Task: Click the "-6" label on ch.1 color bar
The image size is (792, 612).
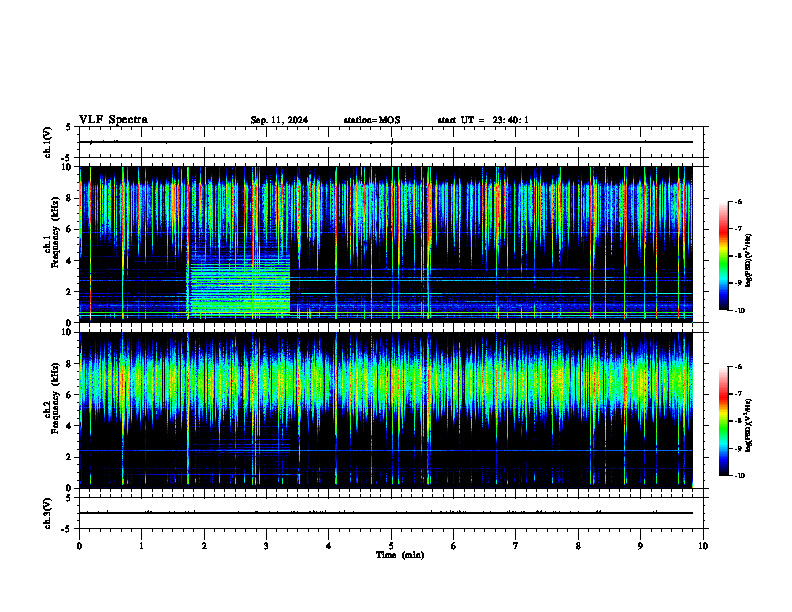Action: tap(738, 202)
